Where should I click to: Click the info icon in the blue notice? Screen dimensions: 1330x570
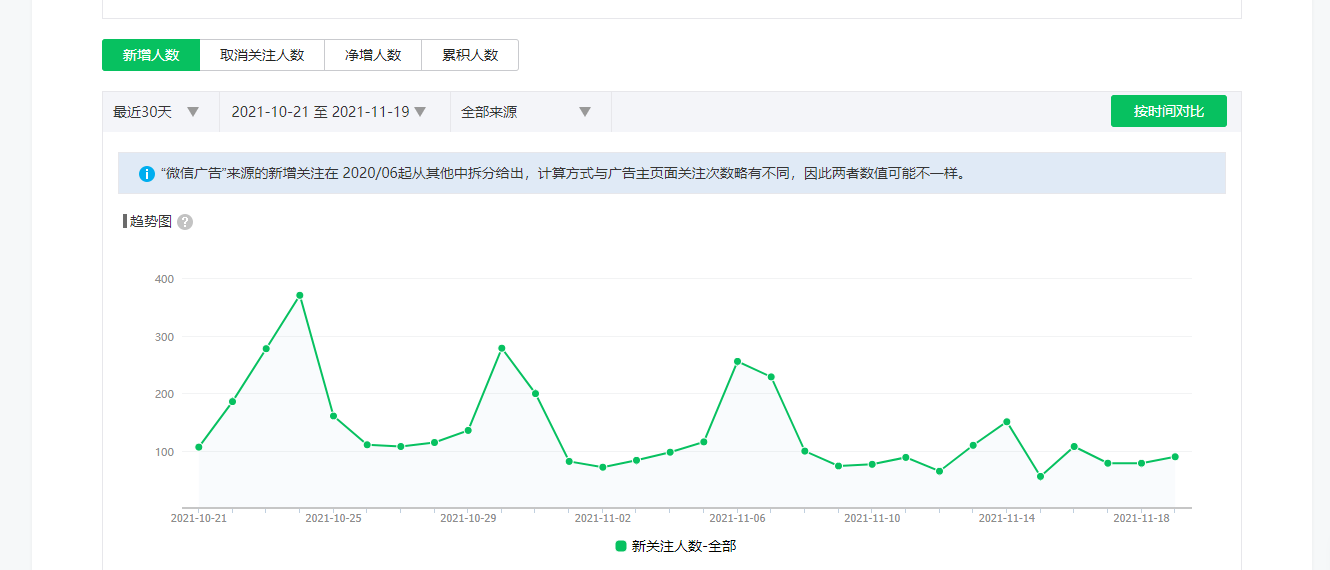147,174
